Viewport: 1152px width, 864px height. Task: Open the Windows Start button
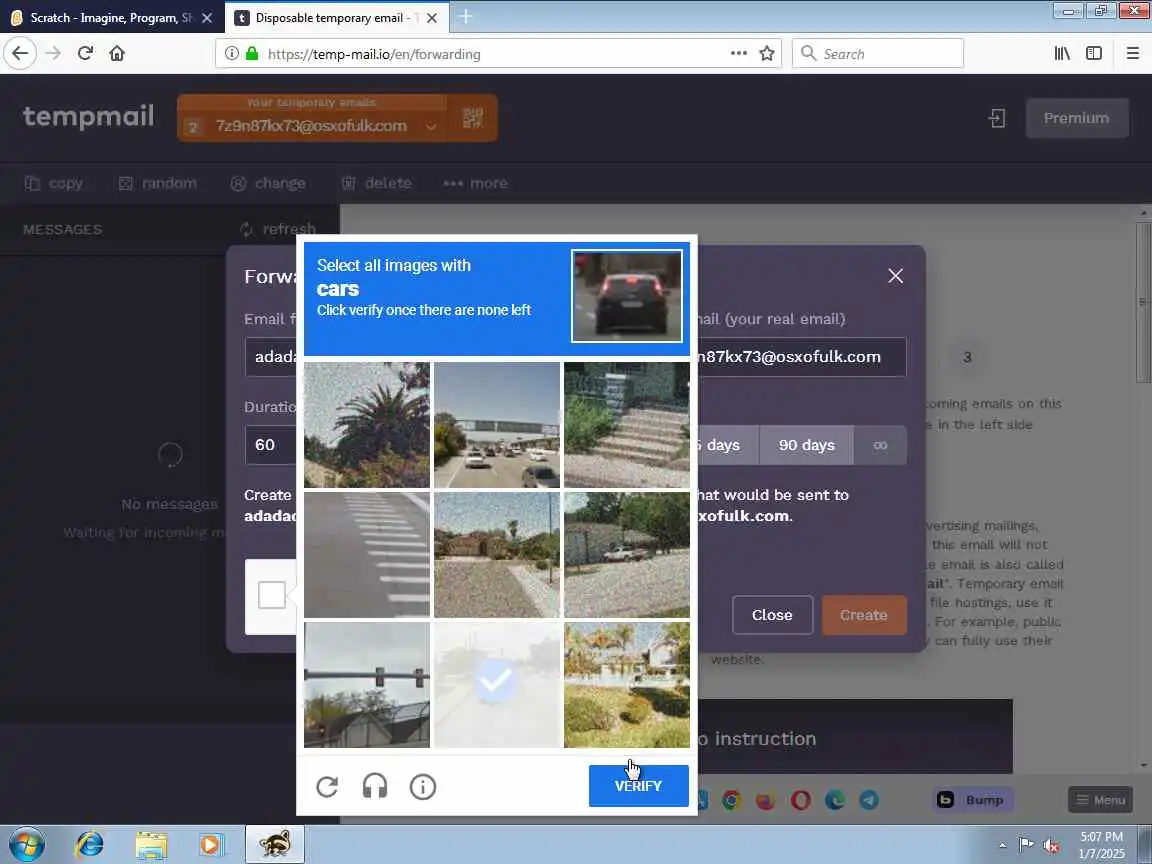pyautogui.click(x=27, y=844)
